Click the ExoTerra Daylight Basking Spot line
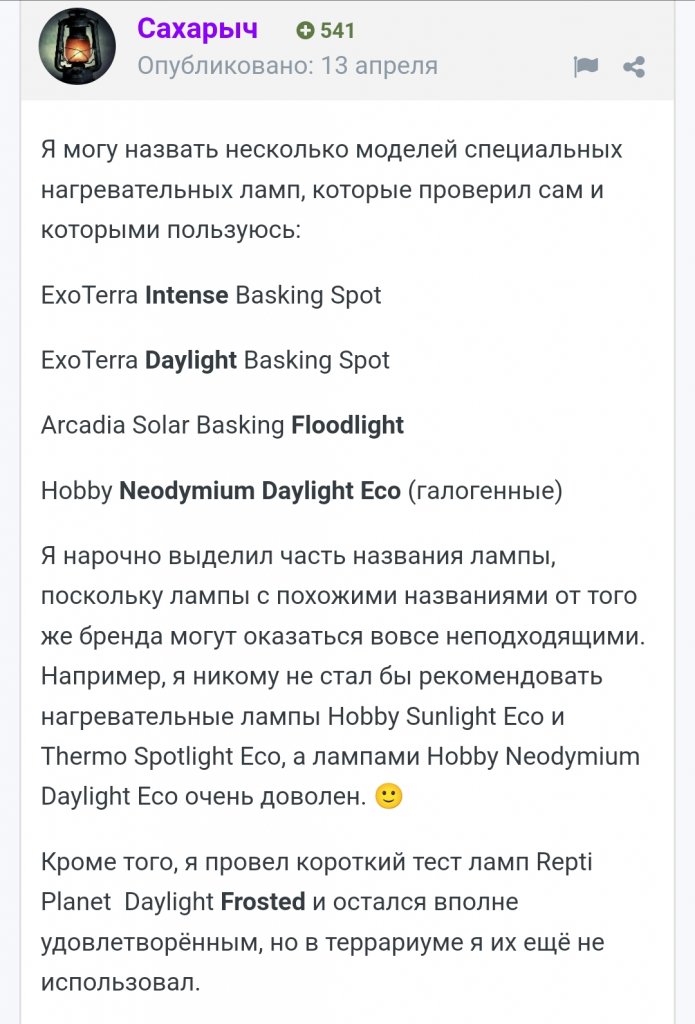Screen dimensions: 695x1024 pos(215,360)
